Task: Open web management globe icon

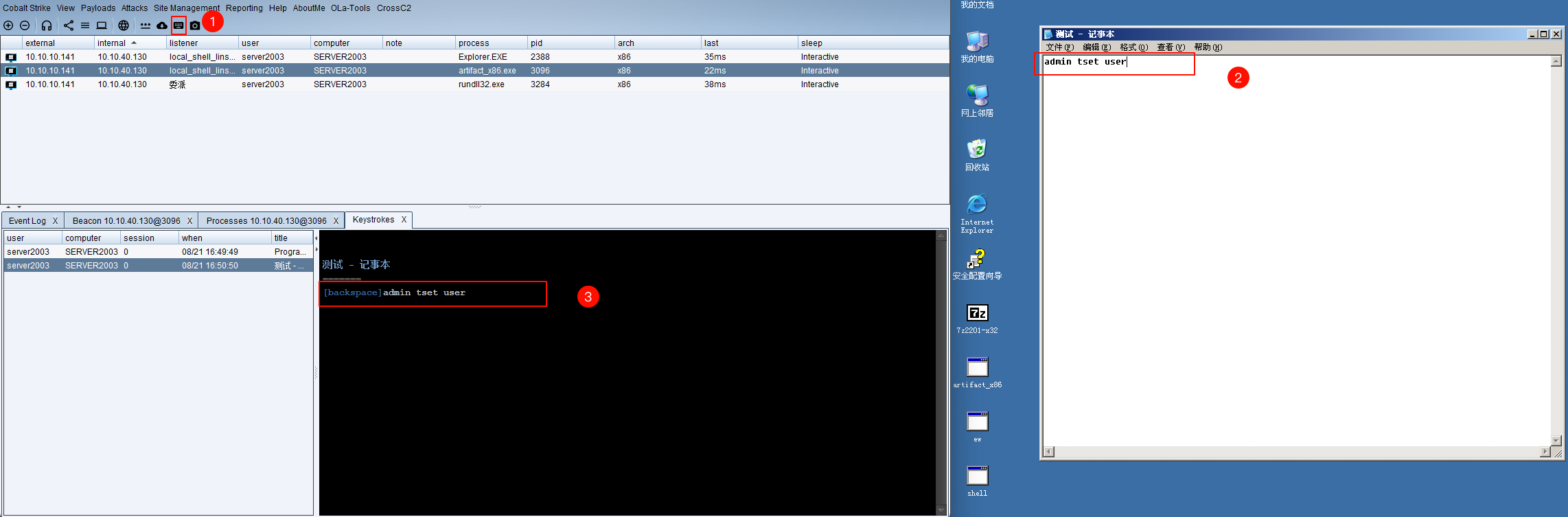Action: coord(124,25)
